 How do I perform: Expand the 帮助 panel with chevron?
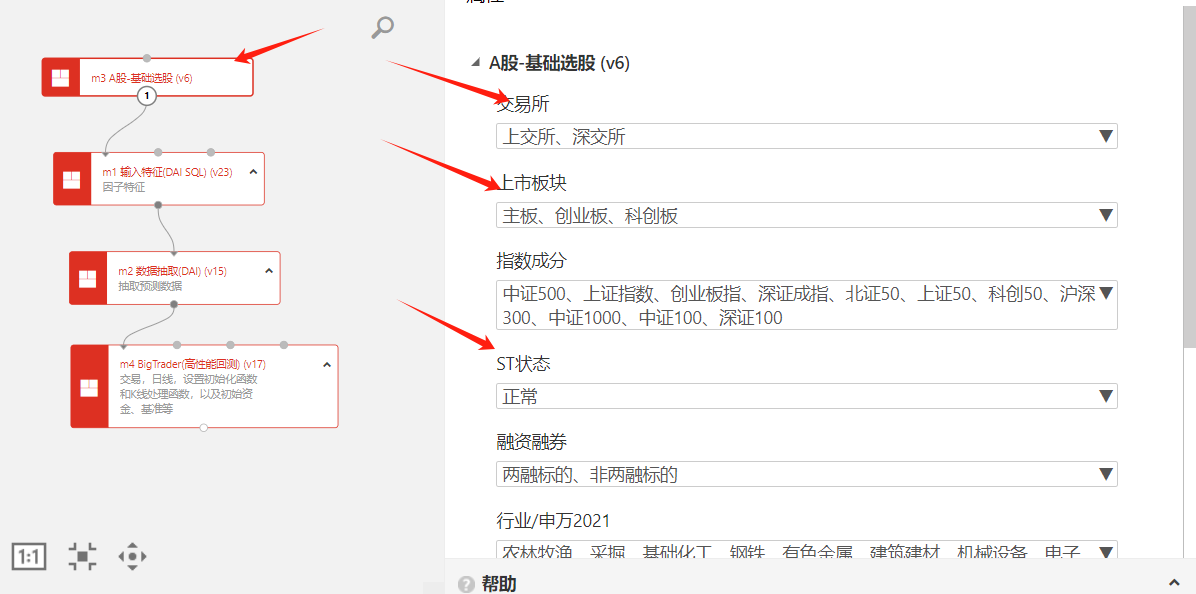[1174, 583]
